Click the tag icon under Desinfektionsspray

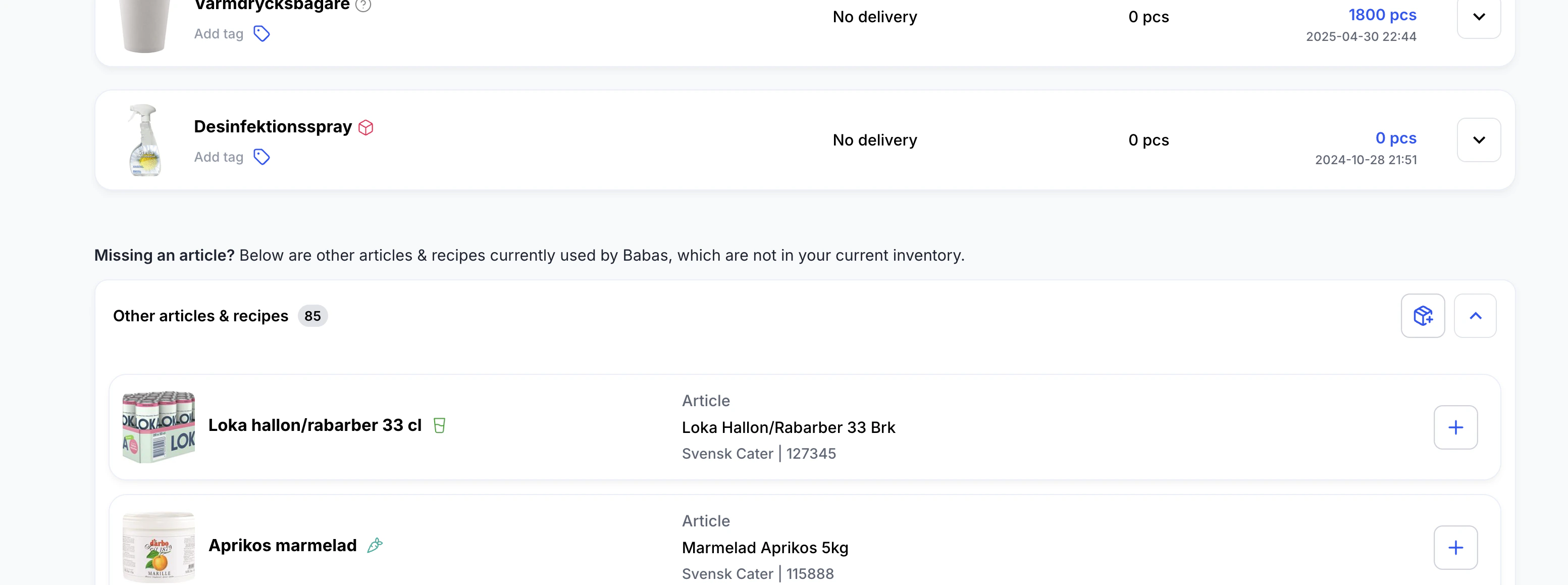pyautogui.click(x=262, y=157)
